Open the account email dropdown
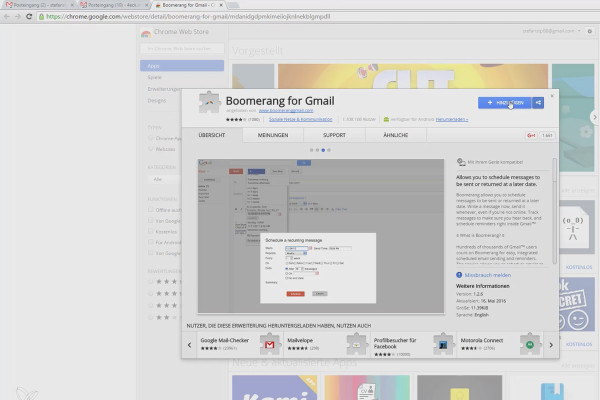 pos(551,31)
